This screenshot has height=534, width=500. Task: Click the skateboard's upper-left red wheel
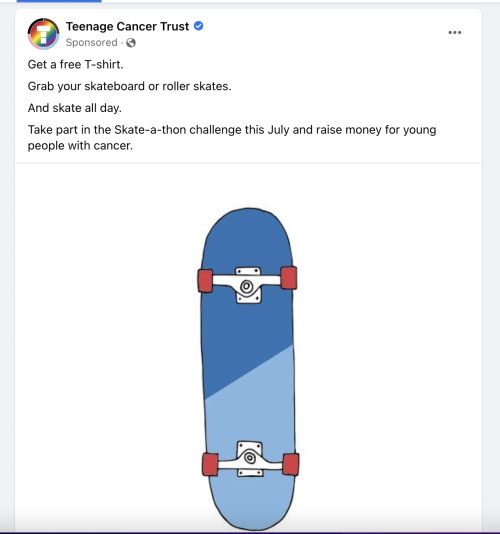pos(205,281)
